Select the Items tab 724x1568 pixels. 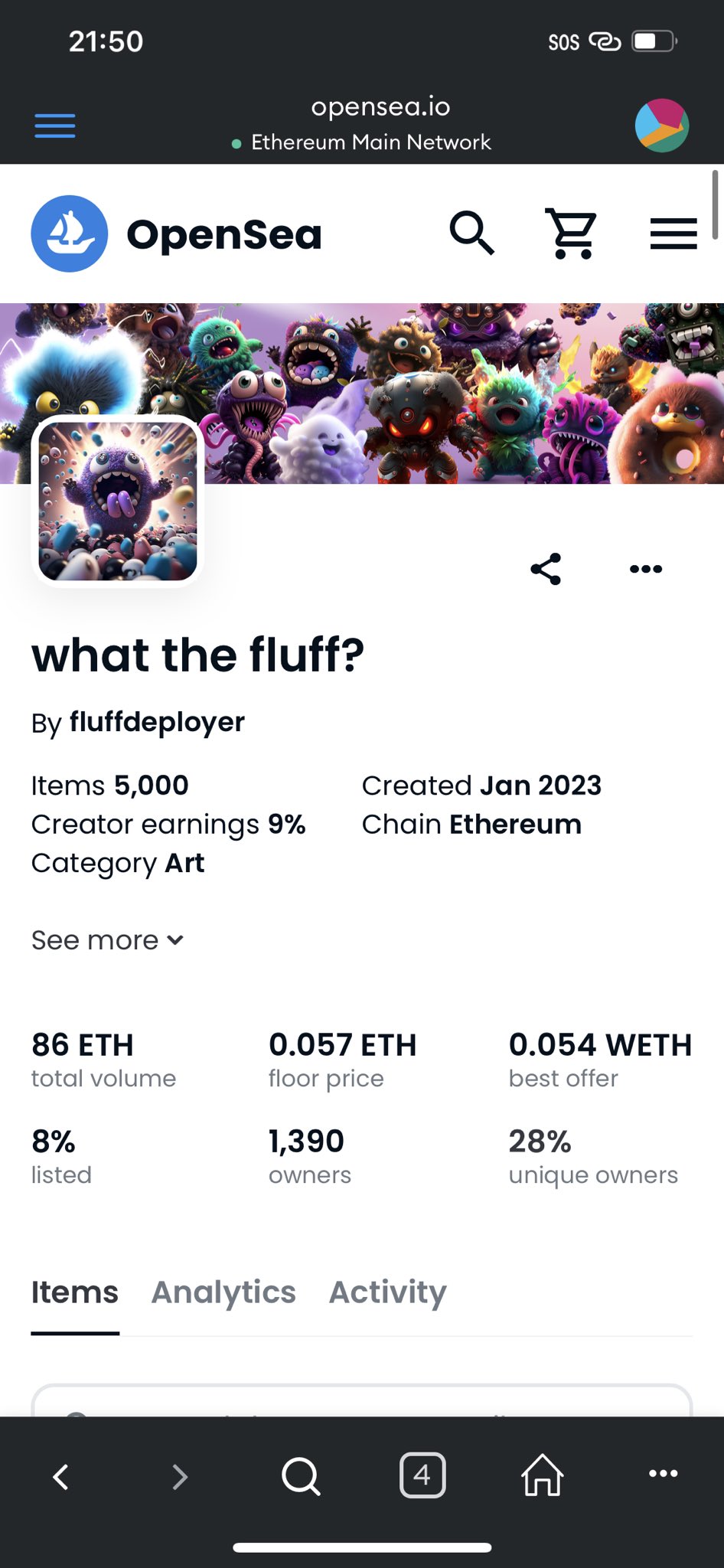click(x=75, y=1292)
